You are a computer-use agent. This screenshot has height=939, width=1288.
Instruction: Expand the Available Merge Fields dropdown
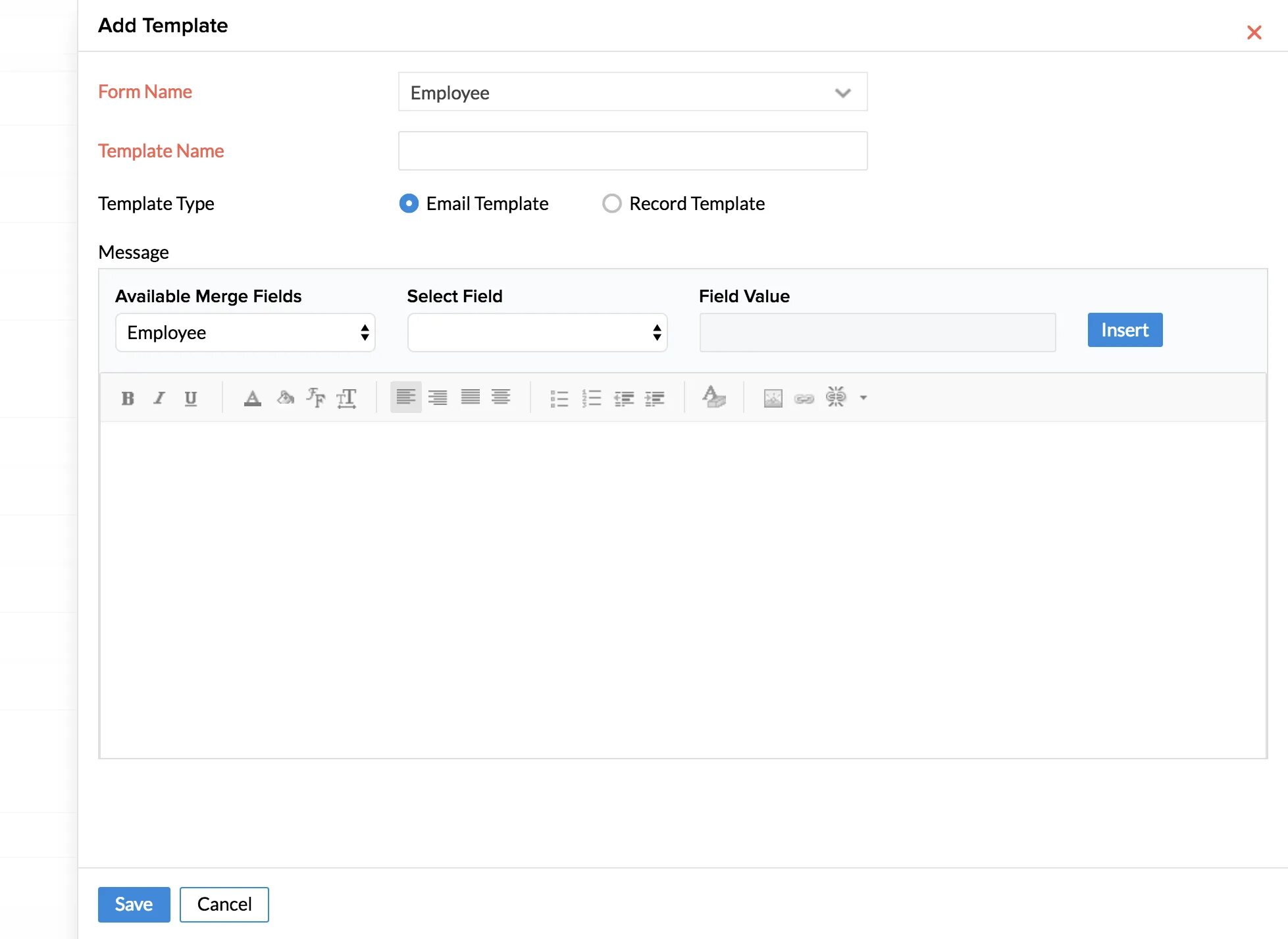(x=244, y=332)
